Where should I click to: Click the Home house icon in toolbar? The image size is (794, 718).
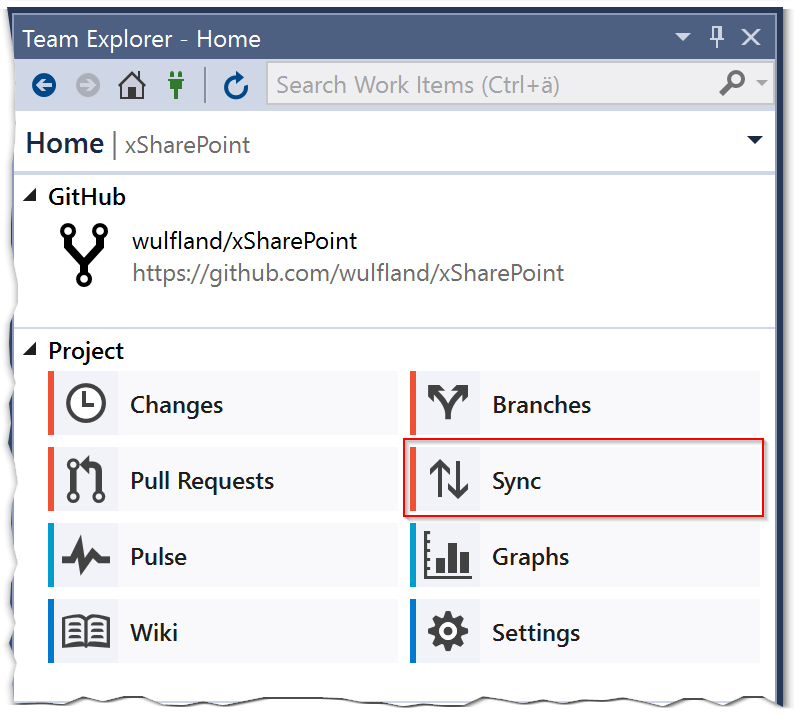click(131, 86)
